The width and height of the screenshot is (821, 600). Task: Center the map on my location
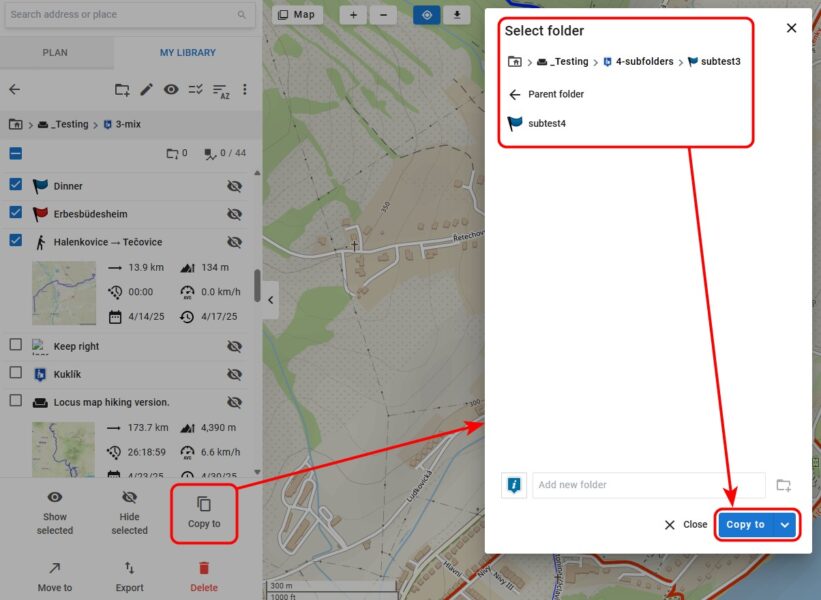[x=427, y=15]
